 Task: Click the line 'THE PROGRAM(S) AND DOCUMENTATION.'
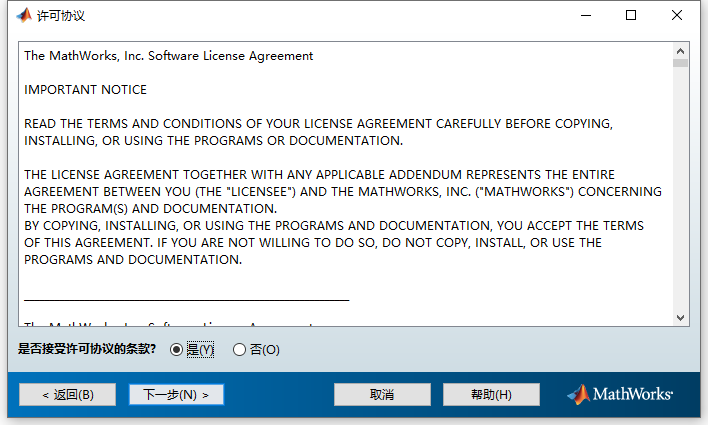150,209
